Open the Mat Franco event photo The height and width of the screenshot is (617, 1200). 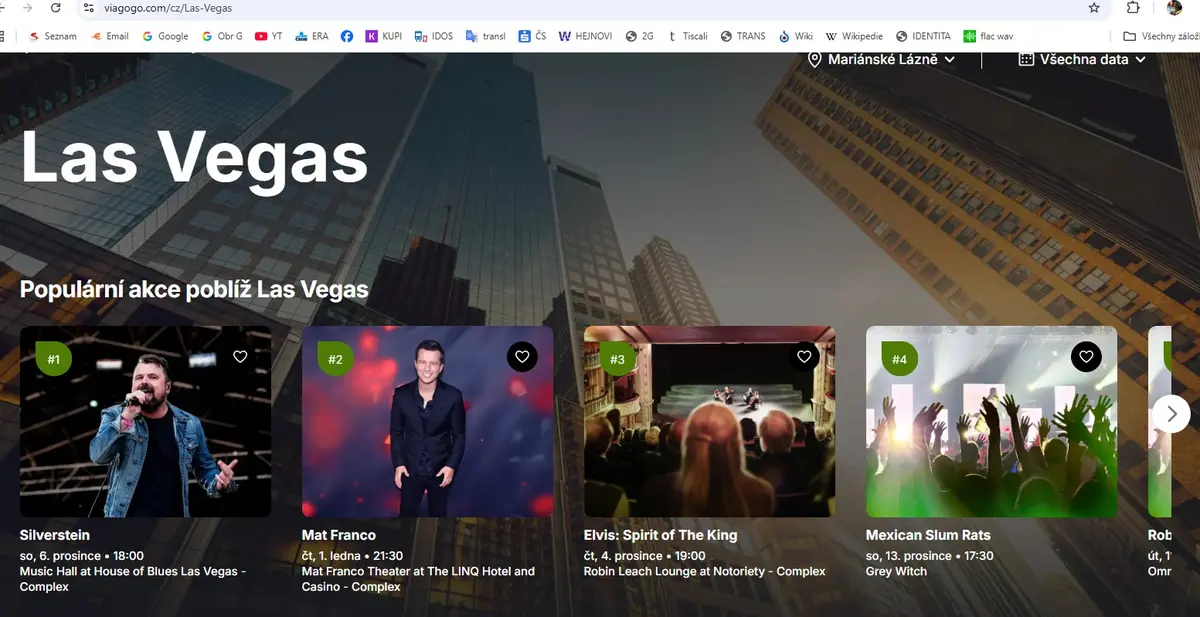(x=427, y=421)
